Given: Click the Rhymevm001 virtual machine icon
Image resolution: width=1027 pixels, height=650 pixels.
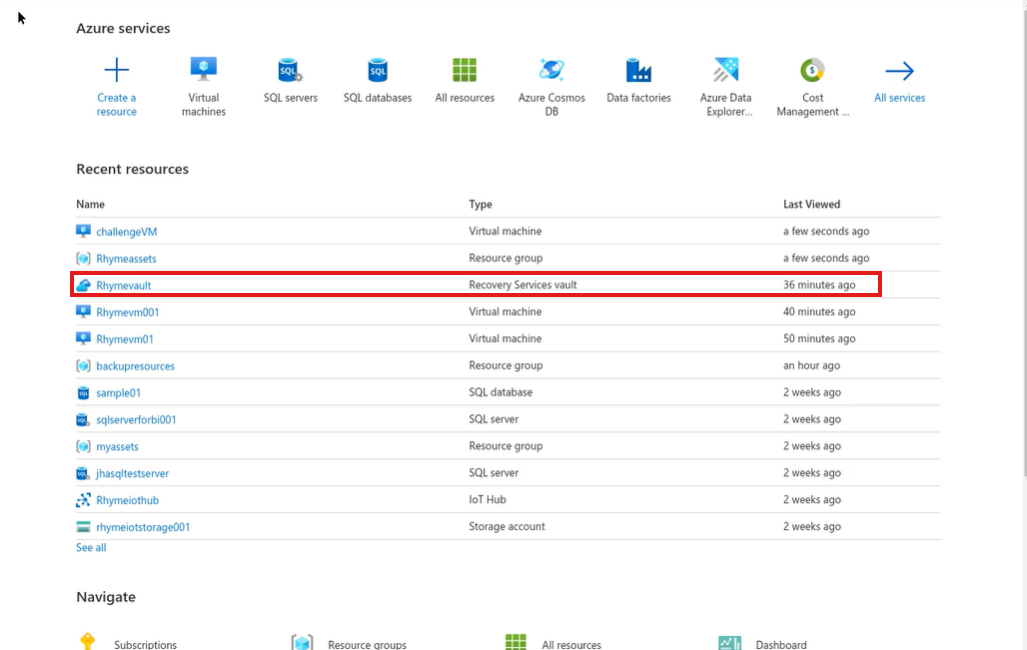Looking at the screenshot, I should (83, 312).
